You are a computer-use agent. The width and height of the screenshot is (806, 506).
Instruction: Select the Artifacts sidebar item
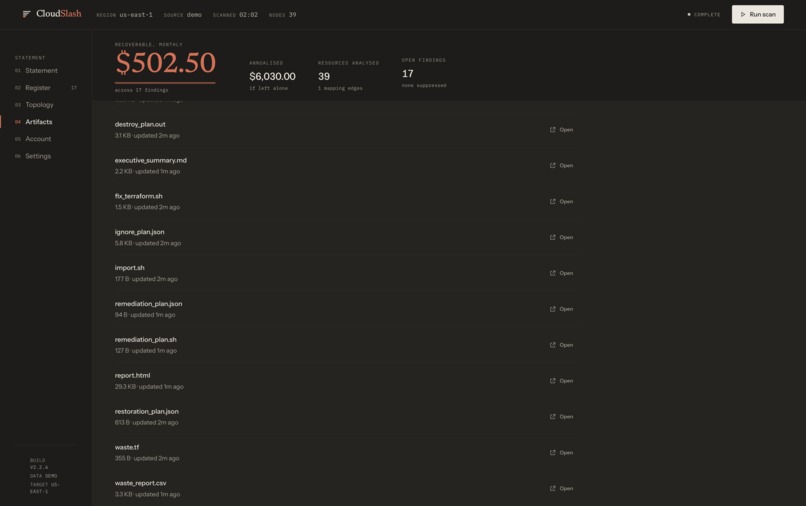coord(39,122)
